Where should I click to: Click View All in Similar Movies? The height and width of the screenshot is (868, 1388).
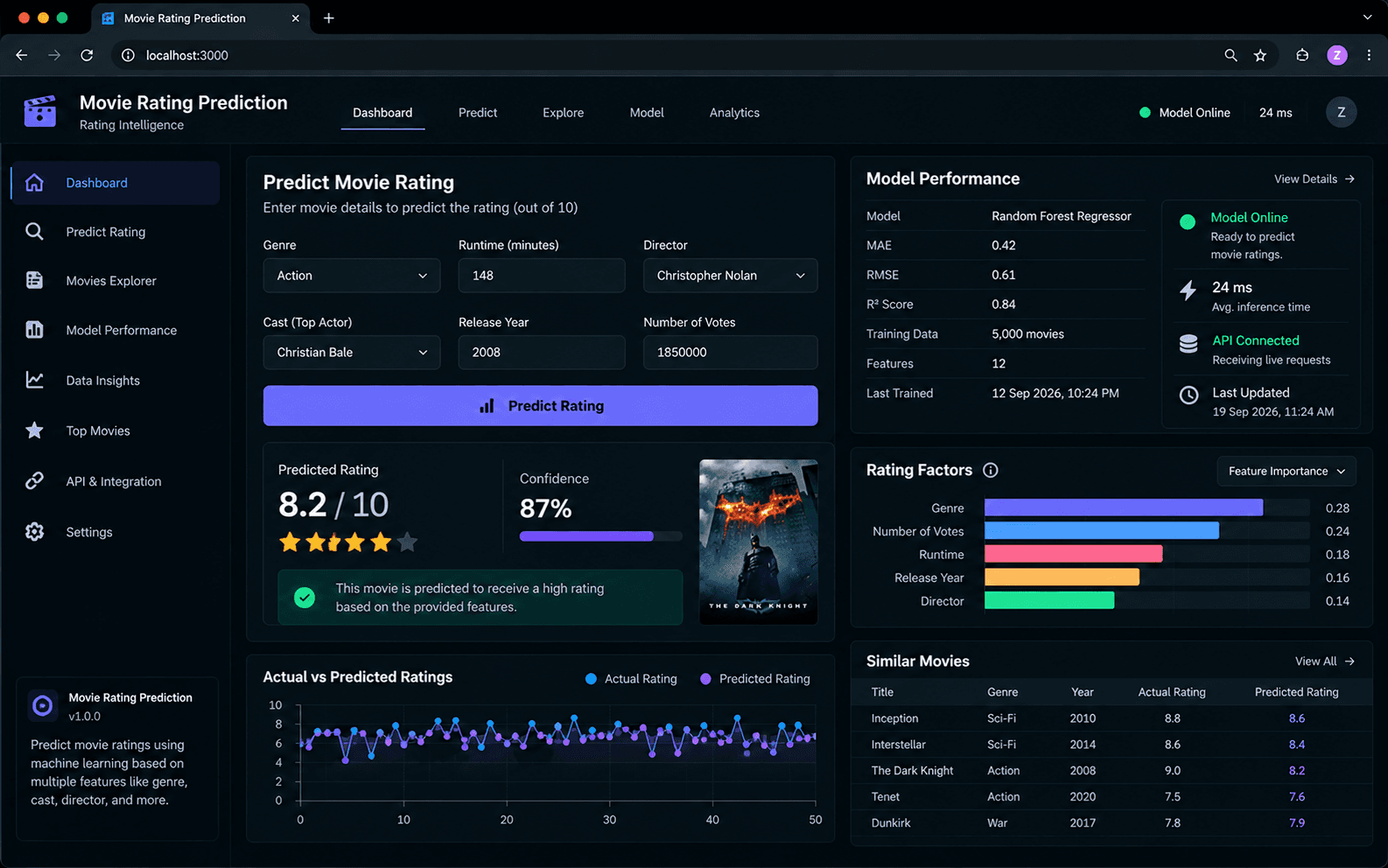tap(1325, 661)
